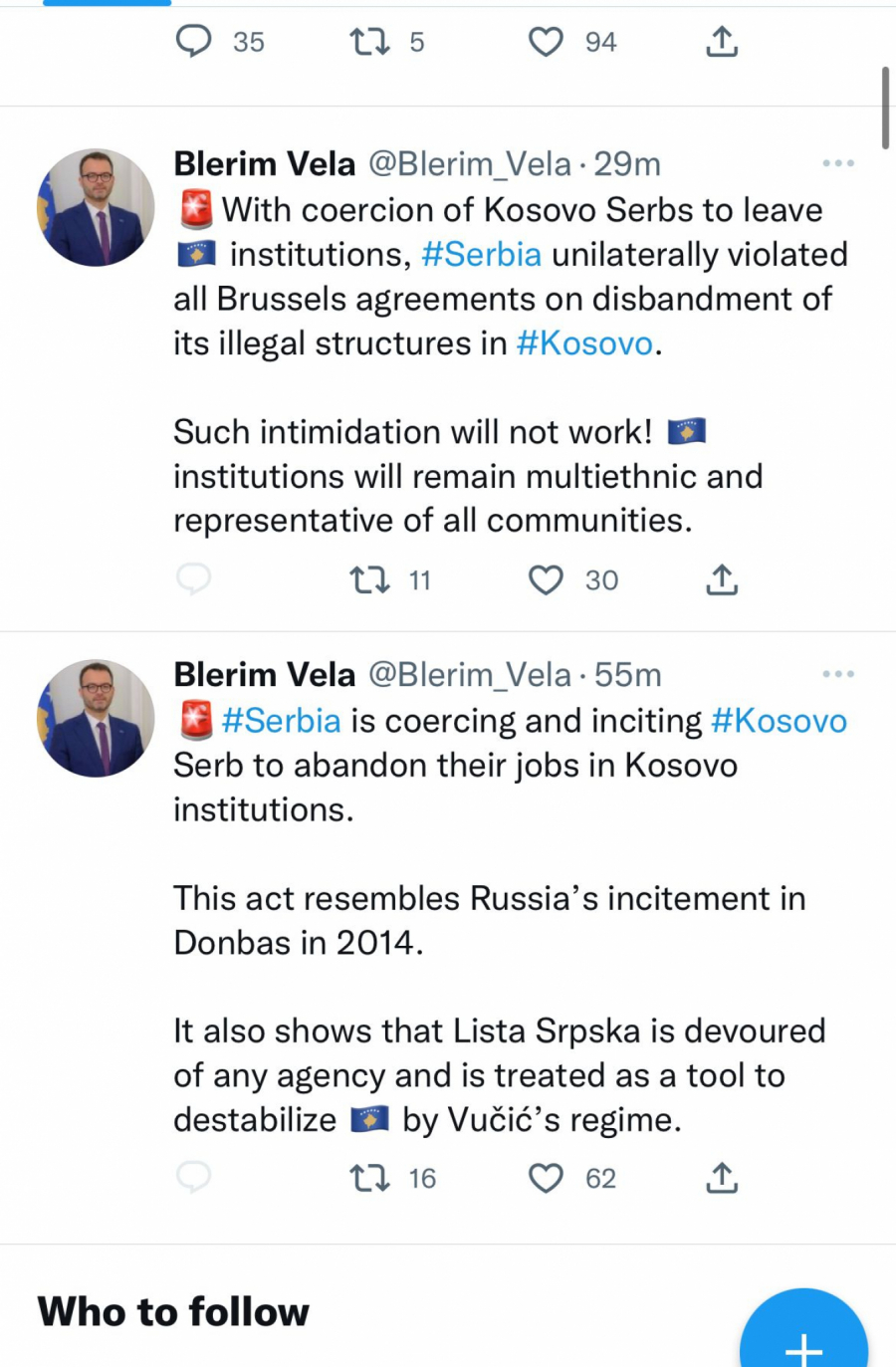Visit the @Blerim_Vela handle
Viewport: 896px width, 1367px height.
474,164
